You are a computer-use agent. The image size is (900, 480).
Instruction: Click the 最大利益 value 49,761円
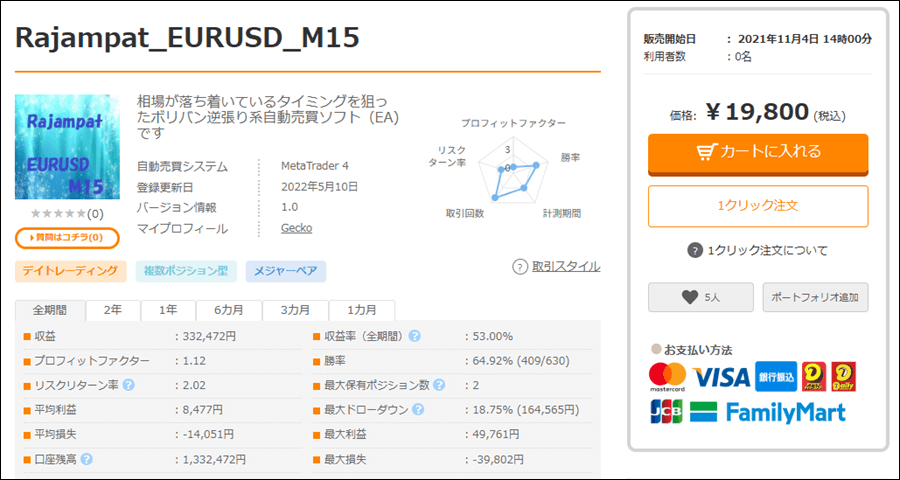(495, 435)
